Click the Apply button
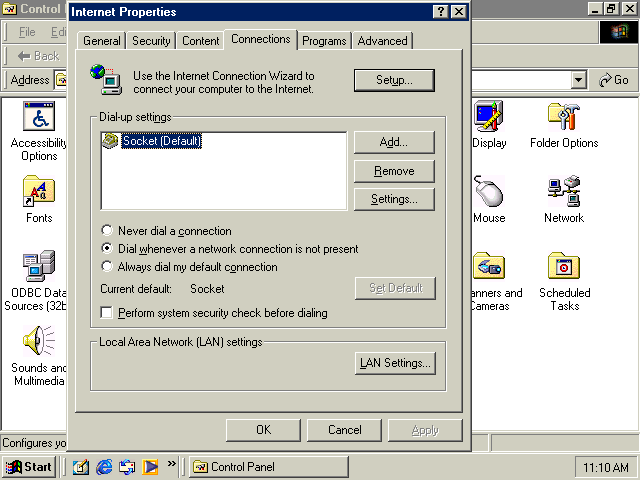 tap(425, 430)
